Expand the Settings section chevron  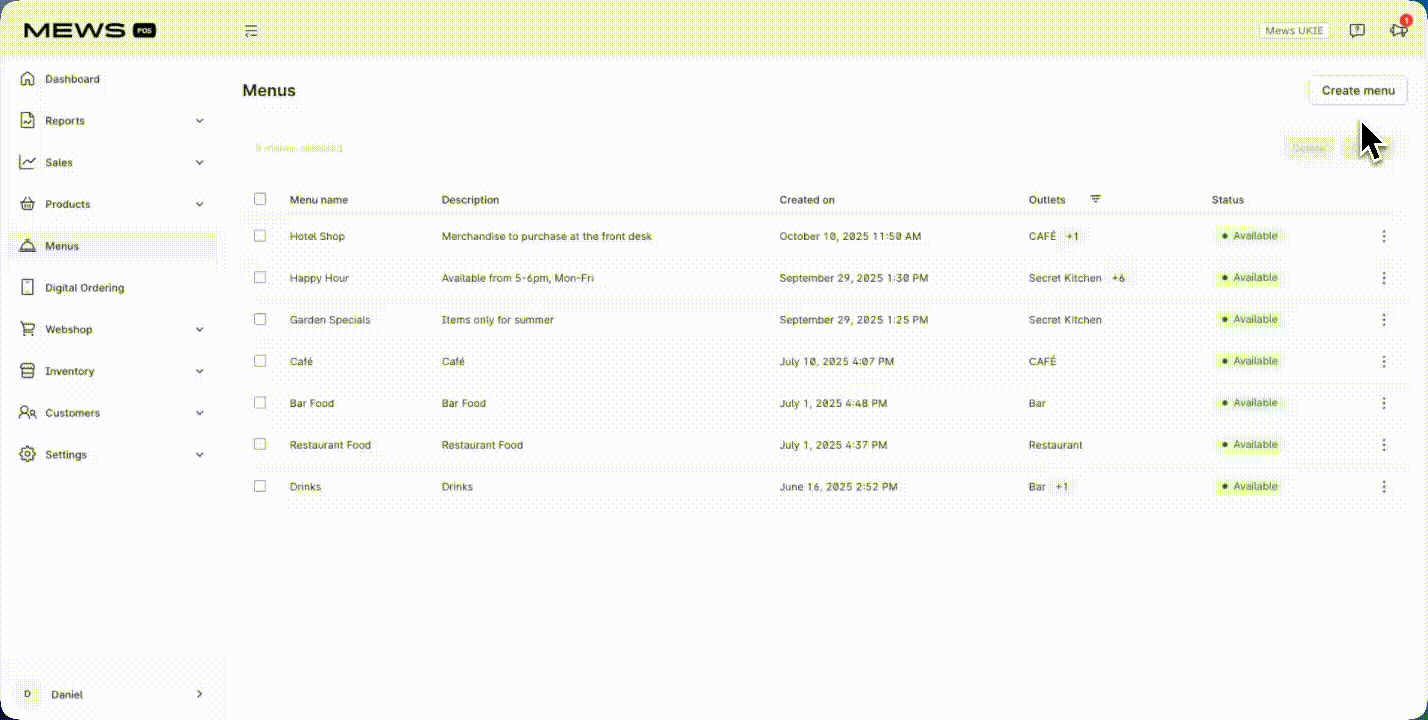pyautogui.click(x=199, y=455)
